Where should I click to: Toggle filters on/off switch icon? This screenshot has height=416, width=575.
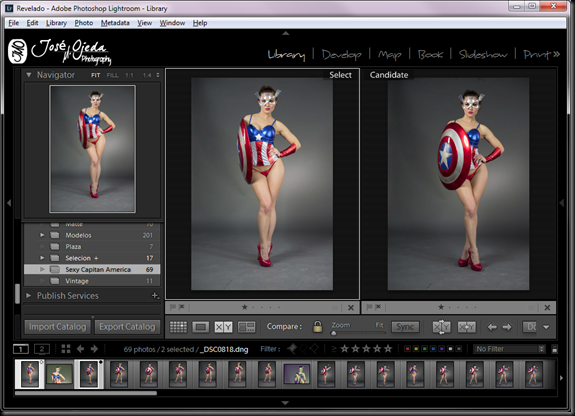point(554,349)
